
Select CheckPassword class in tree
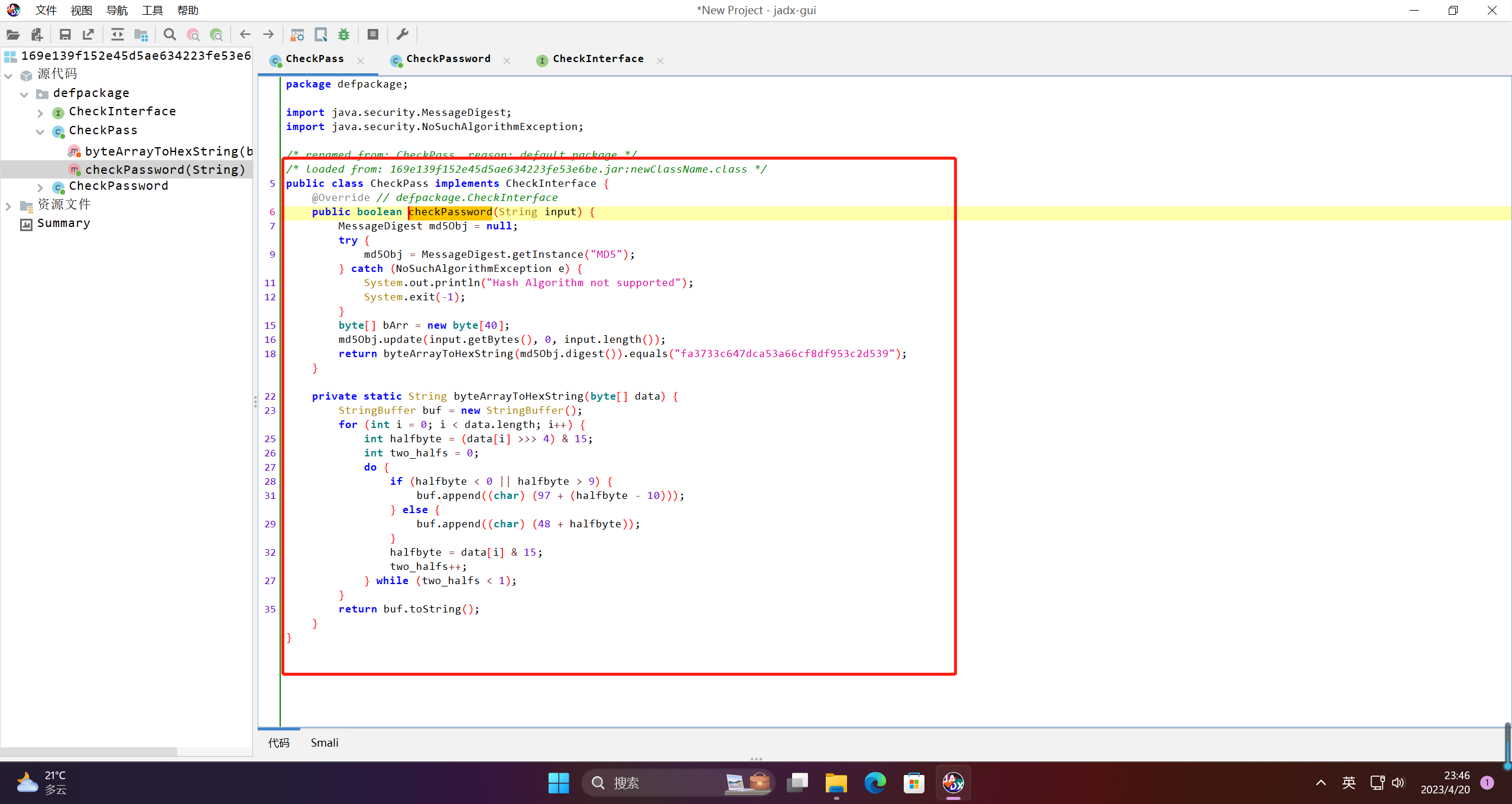(118, 186)
